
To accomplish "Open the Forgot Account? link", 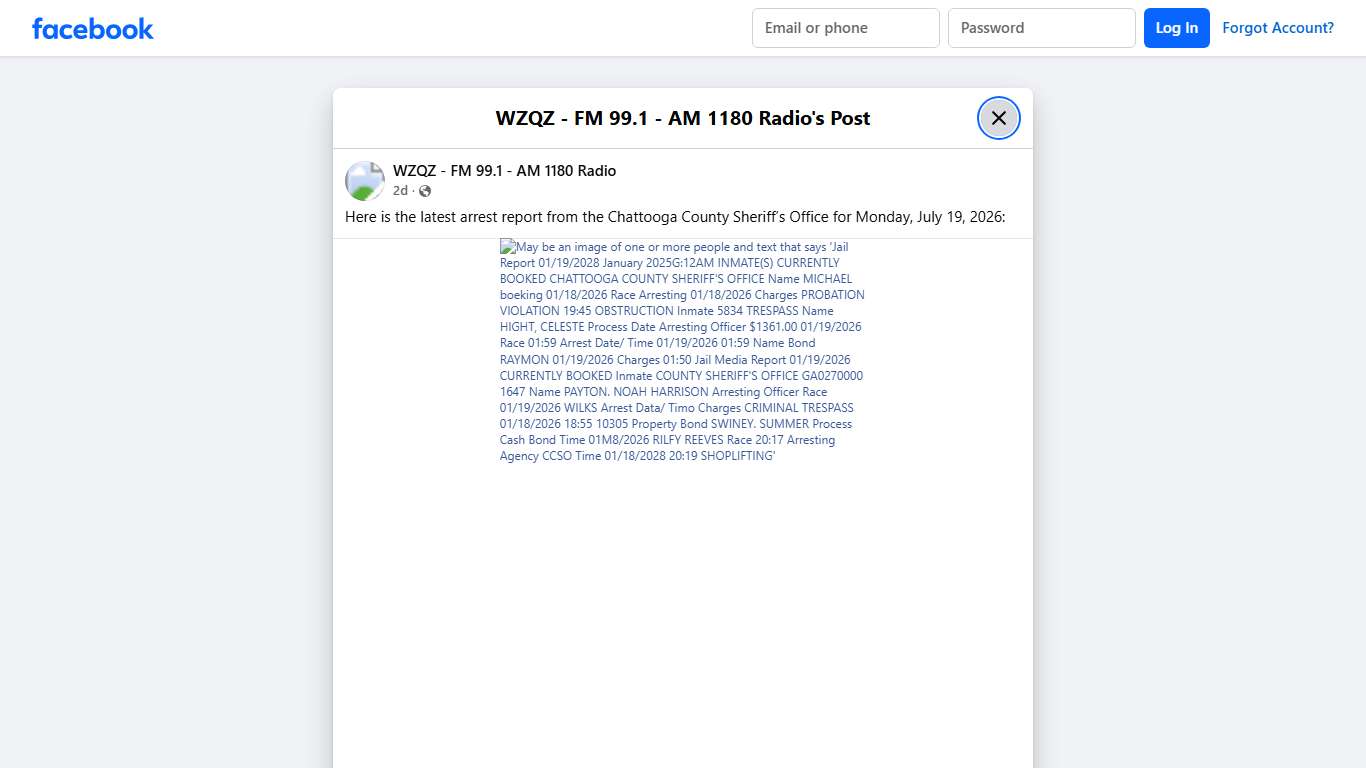I will click(1278, 27).
